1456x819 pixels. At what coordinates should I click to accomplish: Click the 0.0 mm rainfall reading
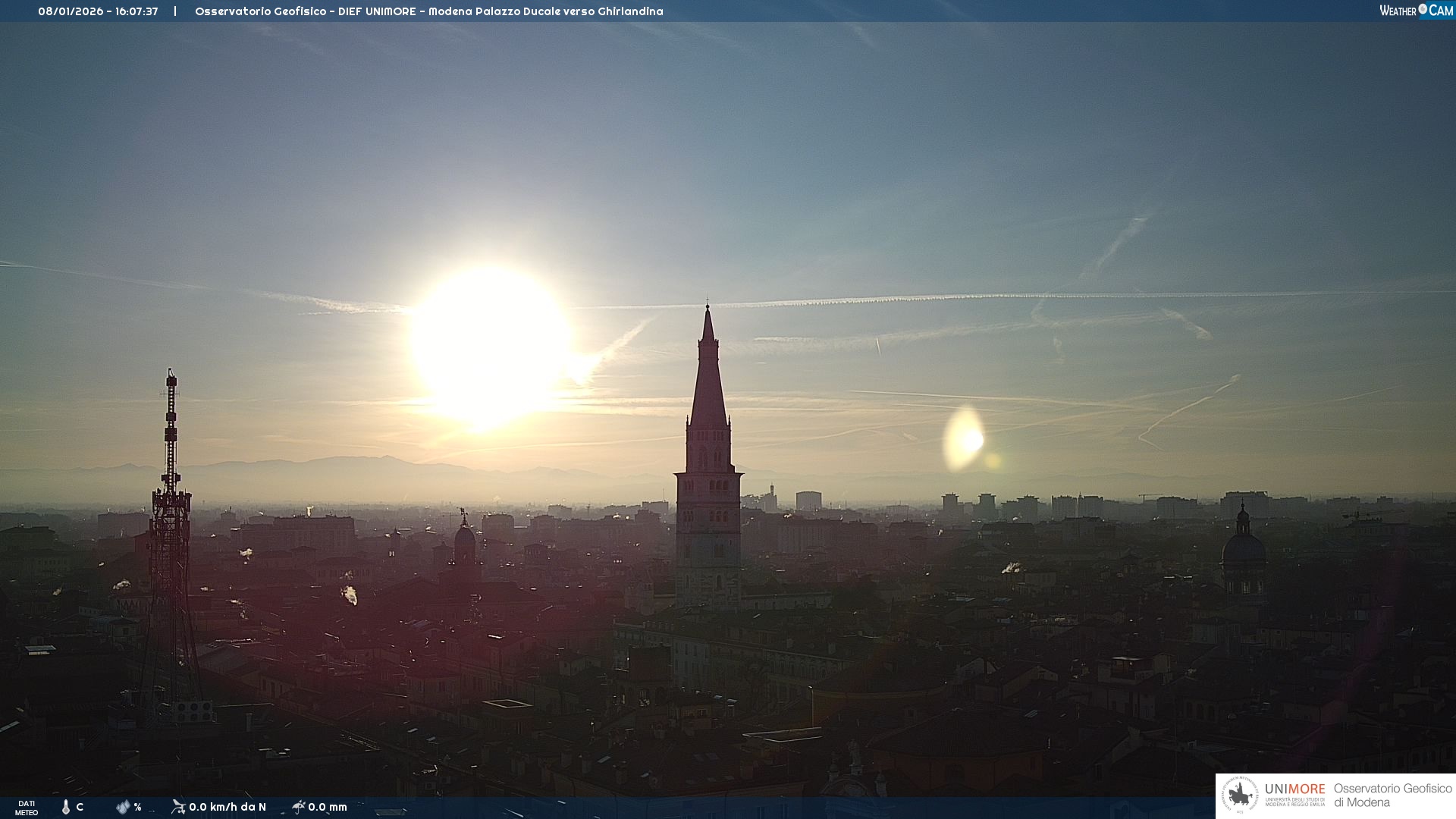click(x=328, y=807)
